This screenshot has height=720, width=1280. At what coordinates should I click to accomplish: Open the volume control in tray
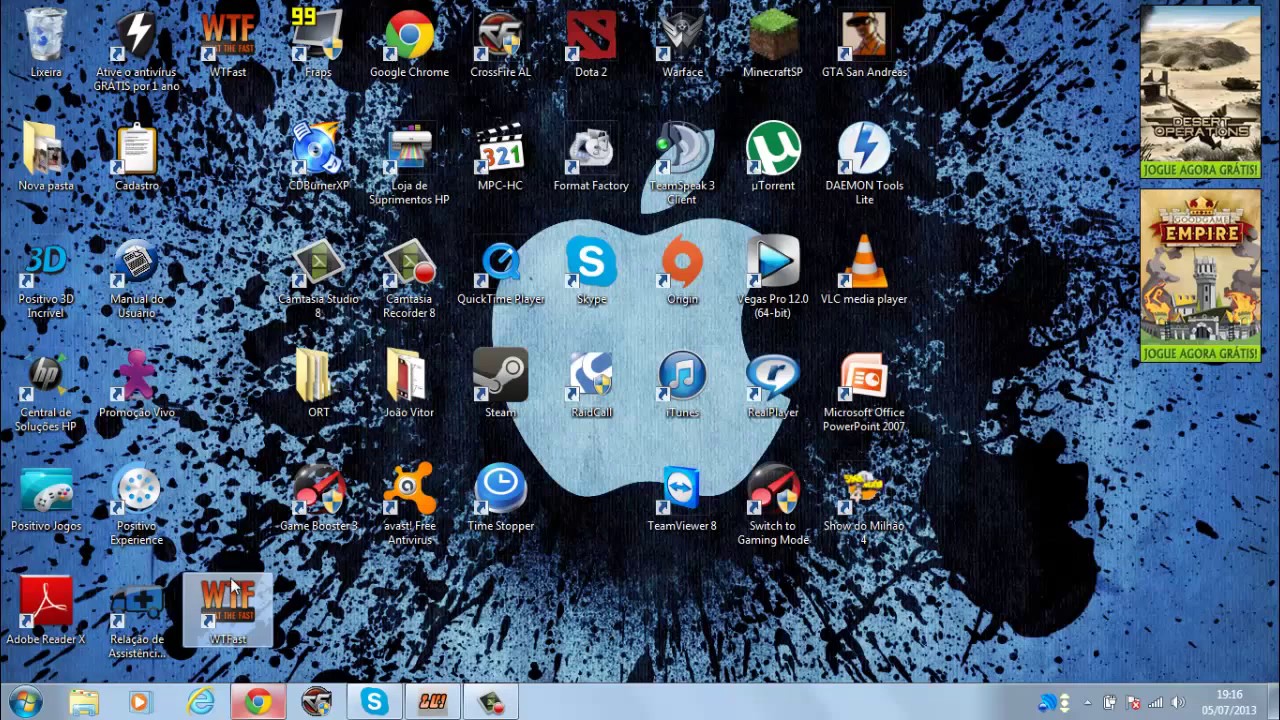click(x=1178, y=703)
